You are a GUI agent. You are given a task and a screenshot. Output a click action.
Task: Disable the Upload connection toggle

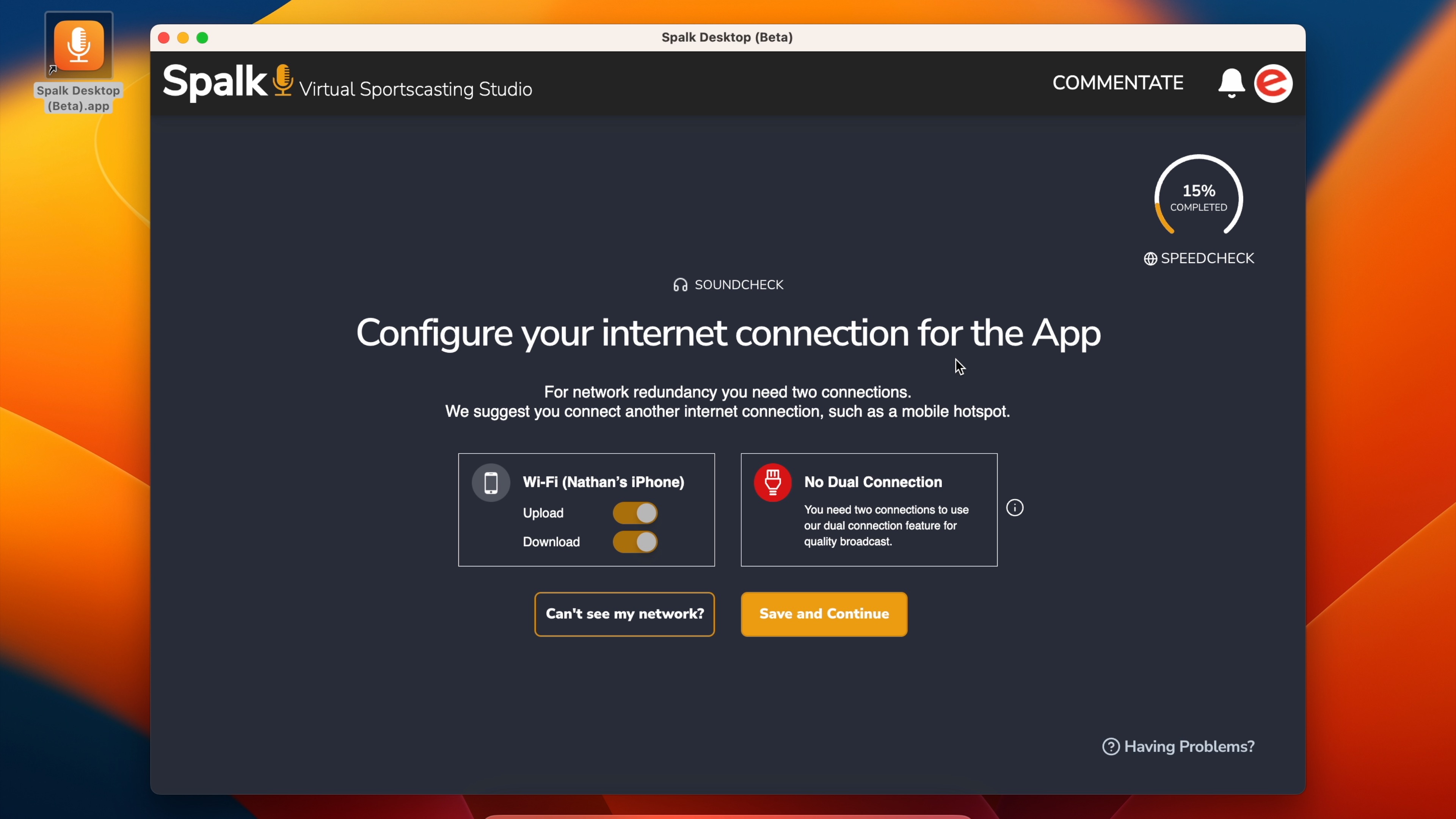(635, 512)
